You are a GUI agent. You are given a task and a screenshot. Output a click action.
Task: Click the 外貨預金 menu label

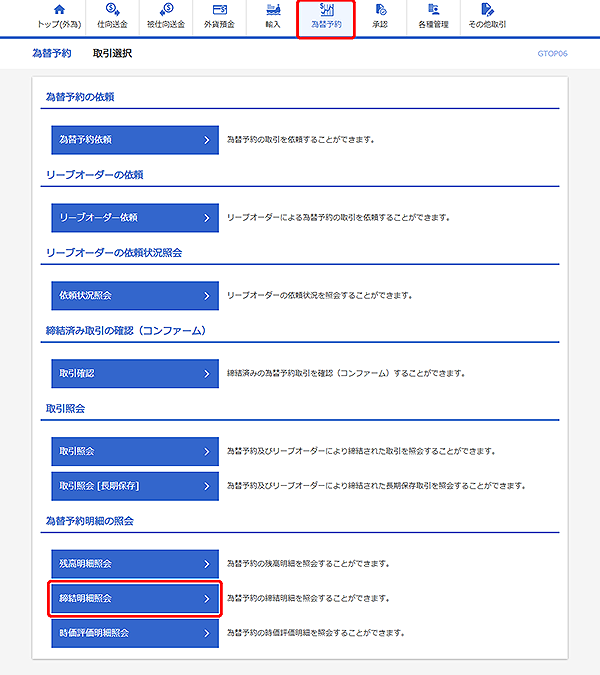pos(220,25)
